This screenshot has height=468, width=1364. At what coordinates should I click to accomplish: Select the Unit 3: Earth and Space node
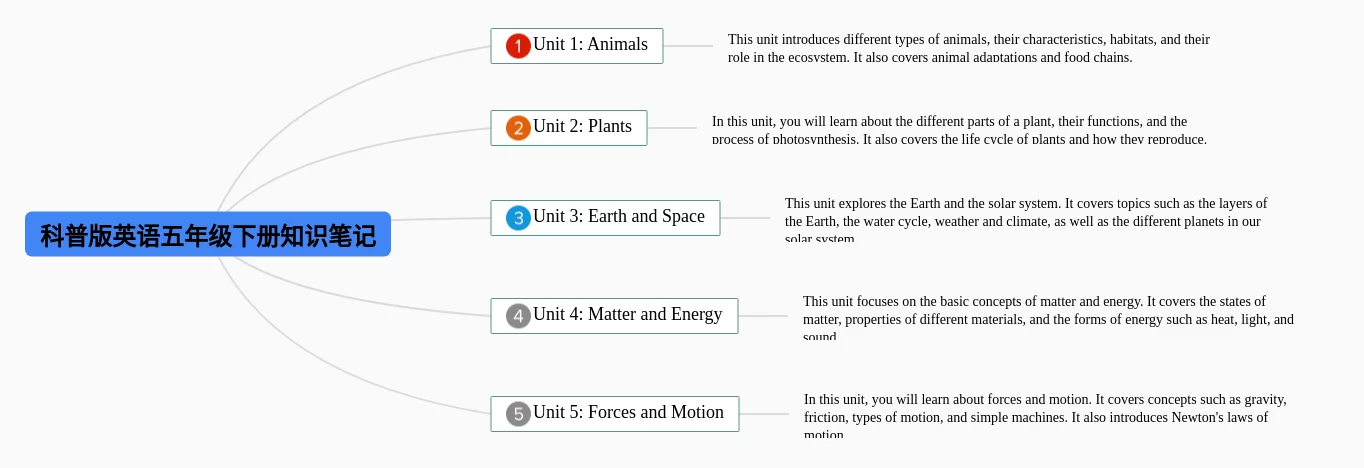605,218
